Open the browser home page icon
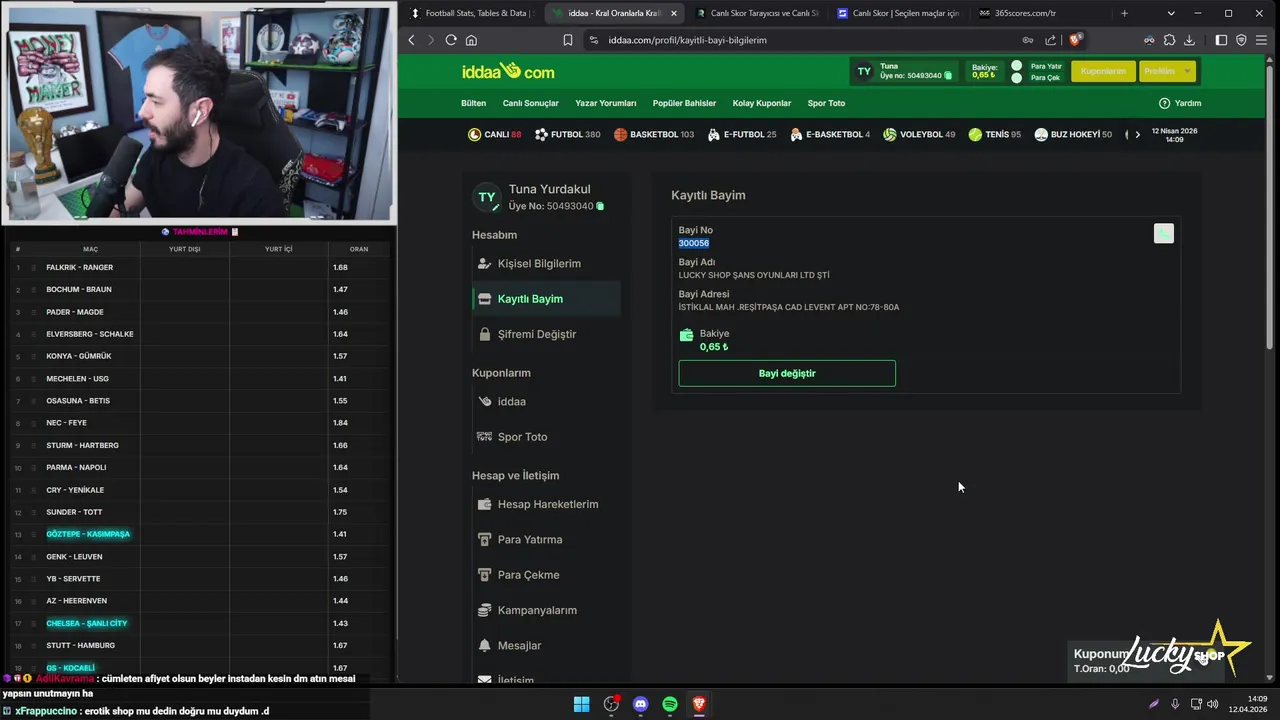The image size is (1280, 720). [x=471, y=40]
